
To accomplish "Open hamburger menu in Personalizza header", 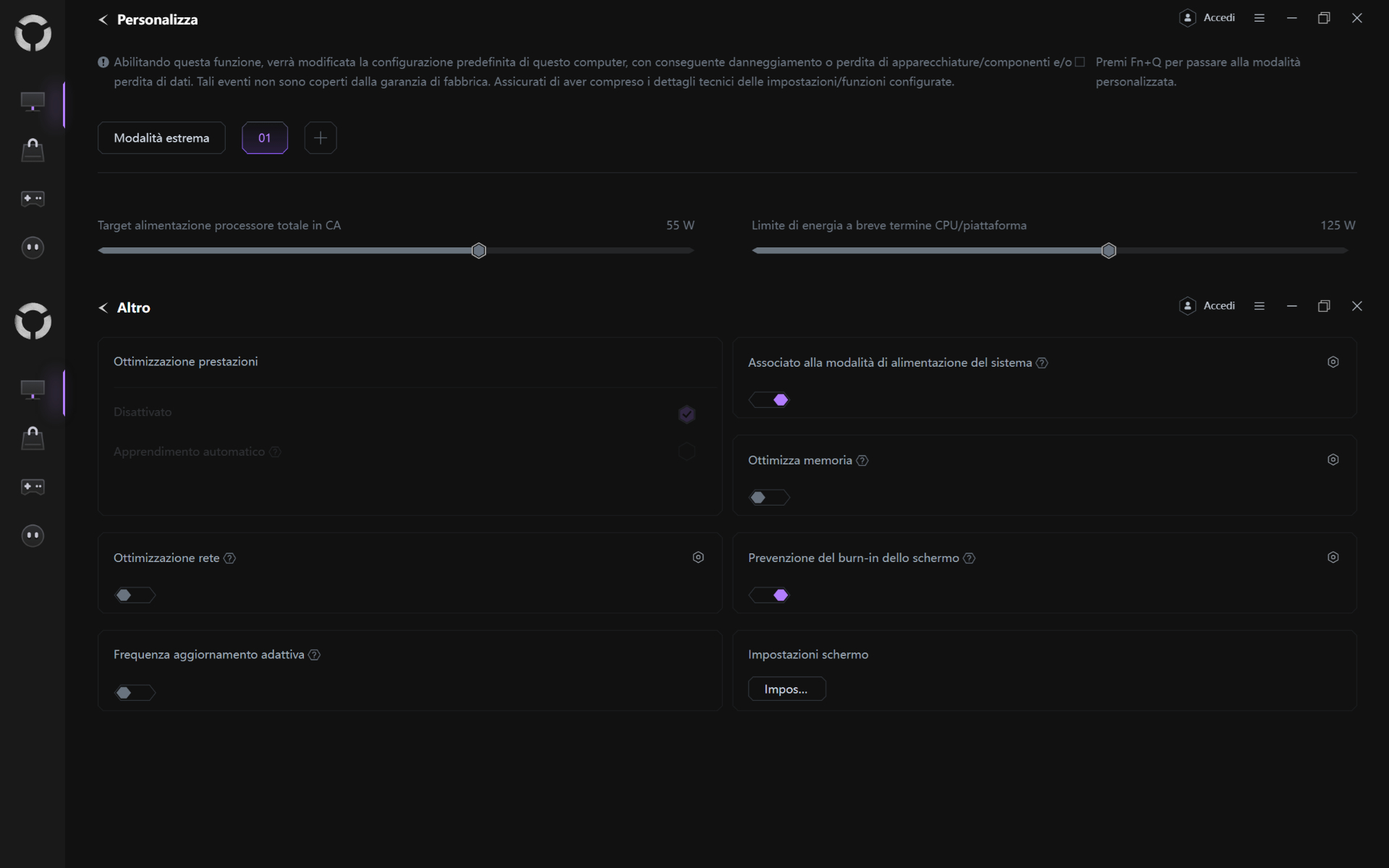I will pyautogui.click(x=1259, y=18).
